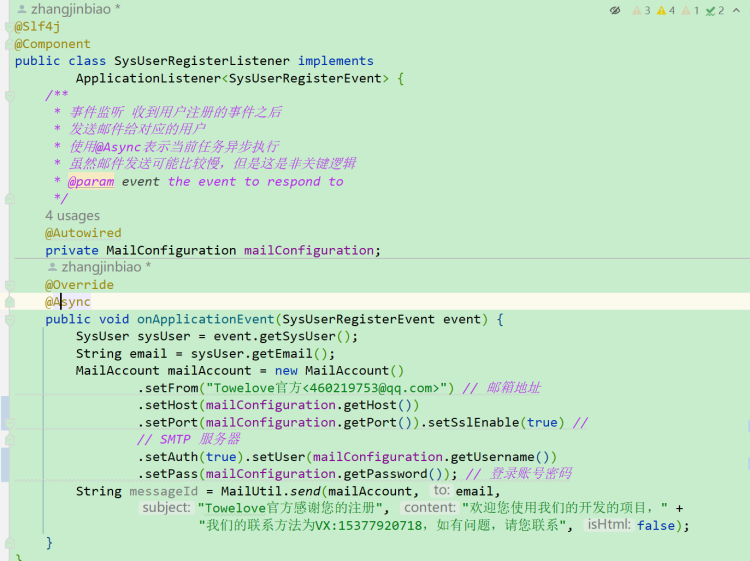Screen dimensions: 750x561
Task: Click the @Component annotation
Action: [53, 44]
